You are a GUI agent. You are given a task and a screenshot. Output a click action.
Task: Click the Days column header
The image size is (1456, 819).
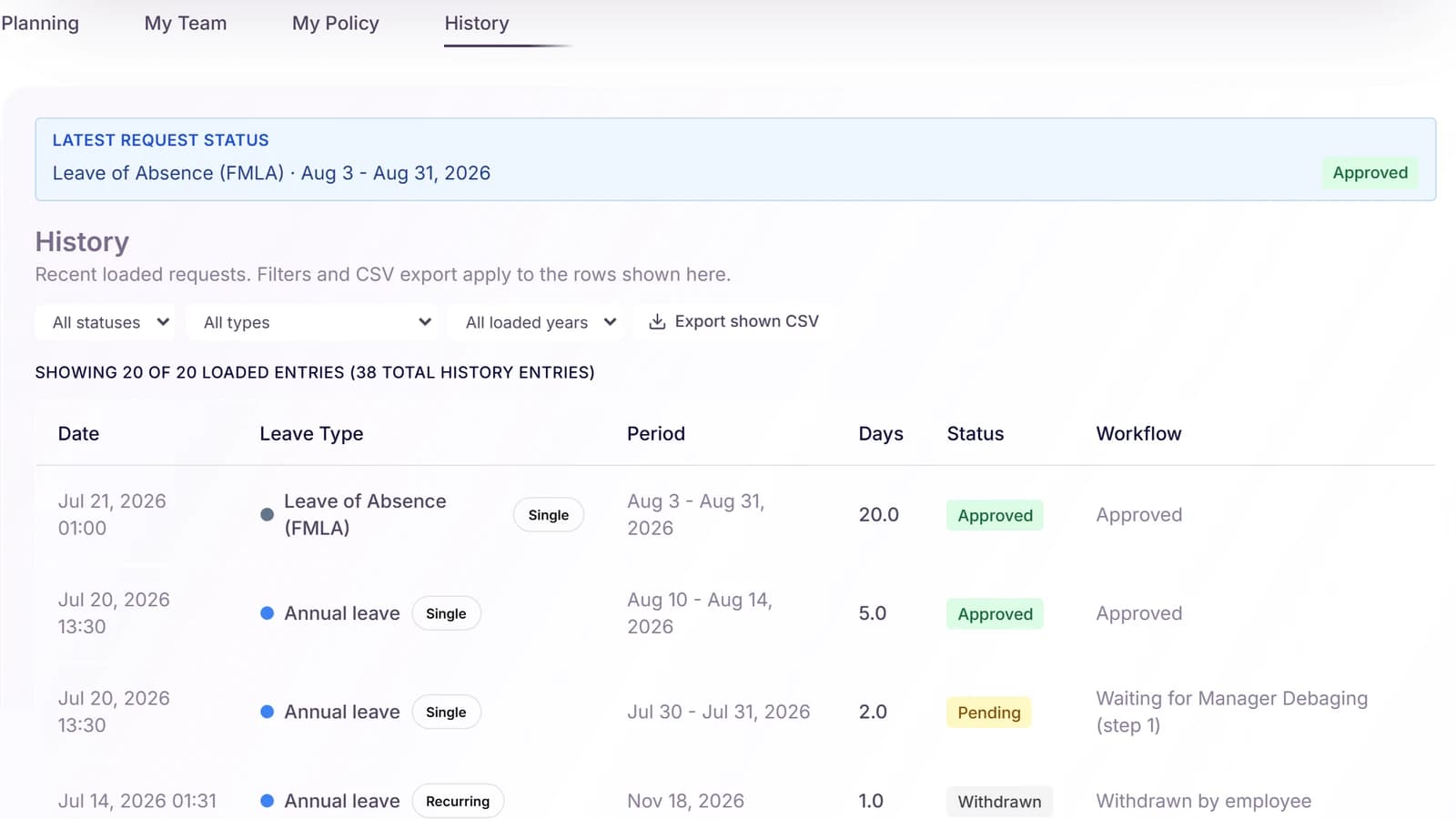[881, 434]
